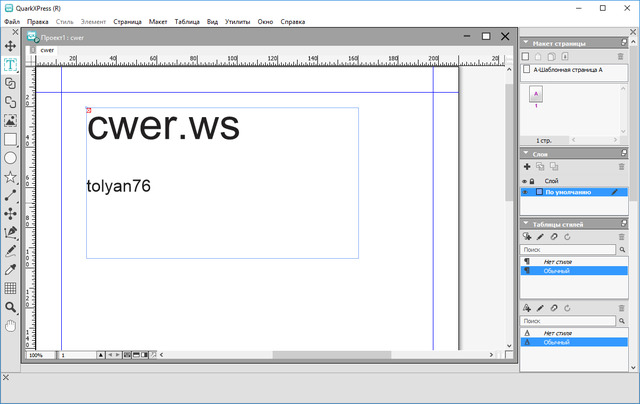Select the Item (move) tool
Screen dimensions: 640x404
[x=10, y=46]
